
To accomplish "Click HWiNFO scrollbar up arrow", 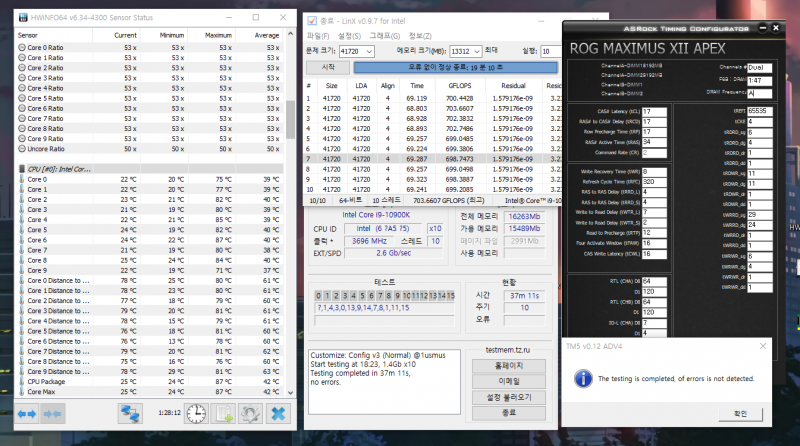I will [290, 34].
